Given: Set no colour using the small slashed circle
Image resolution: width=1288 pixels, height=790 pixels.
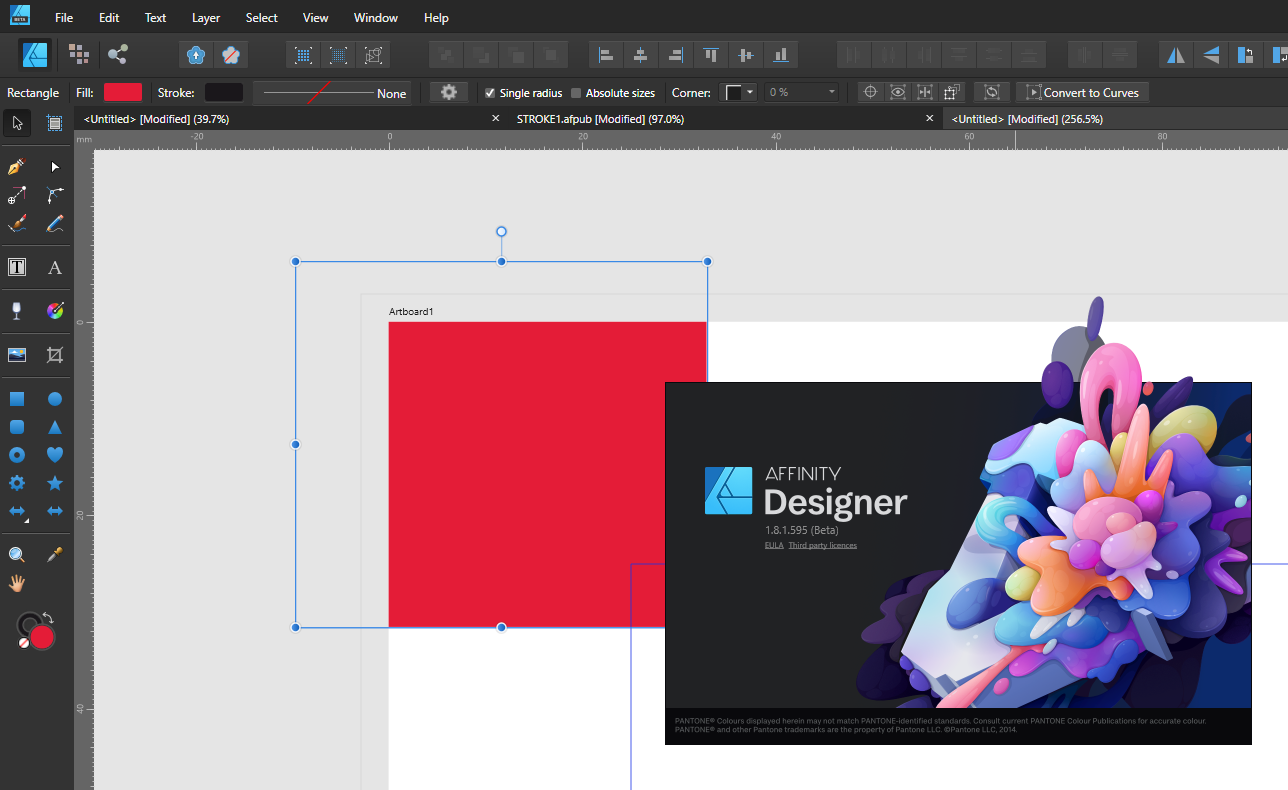Looking at the screenshot, I should click(24, 643).
